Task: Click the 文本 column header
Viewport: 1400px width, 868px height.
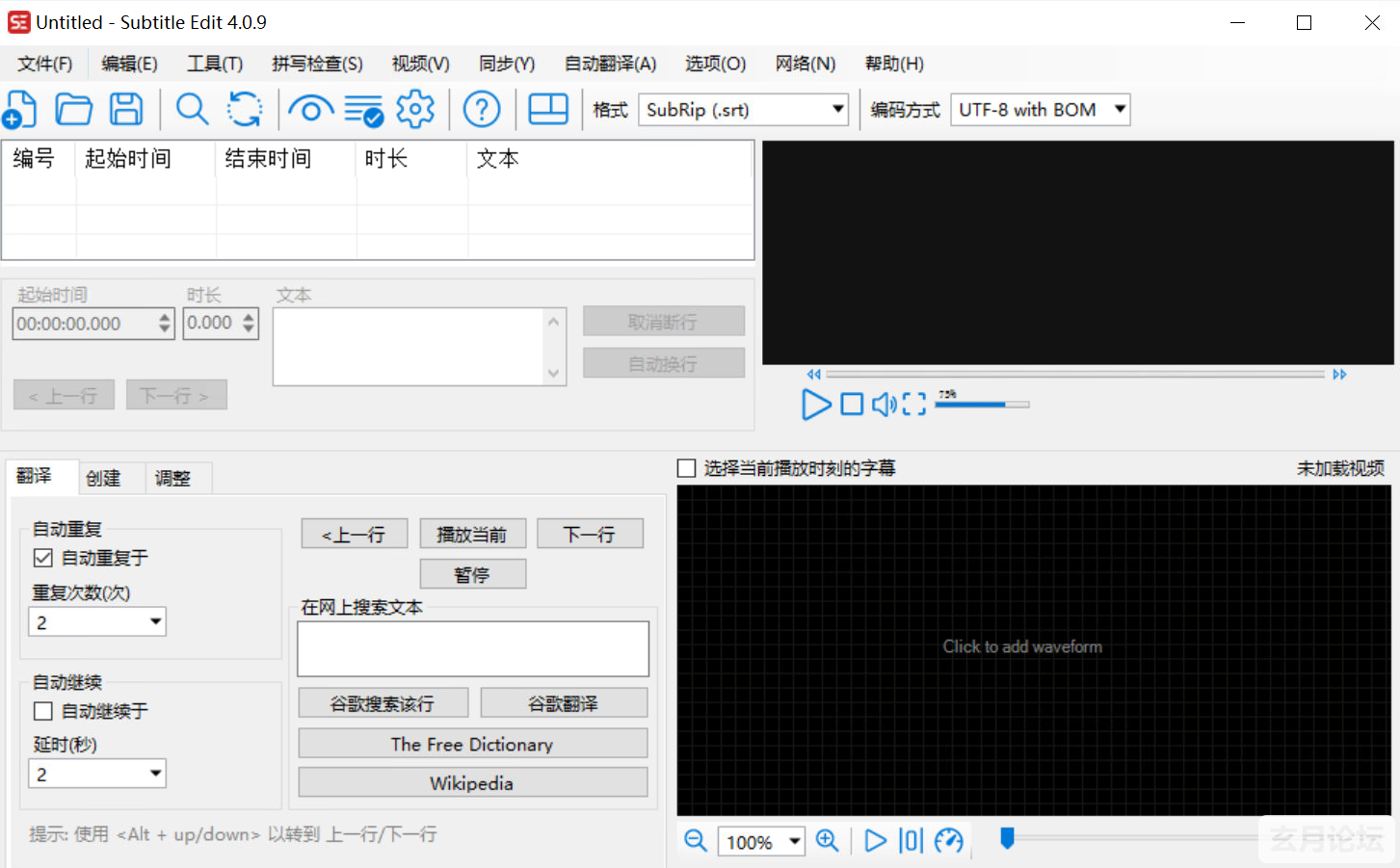Action: coord(610,158)
